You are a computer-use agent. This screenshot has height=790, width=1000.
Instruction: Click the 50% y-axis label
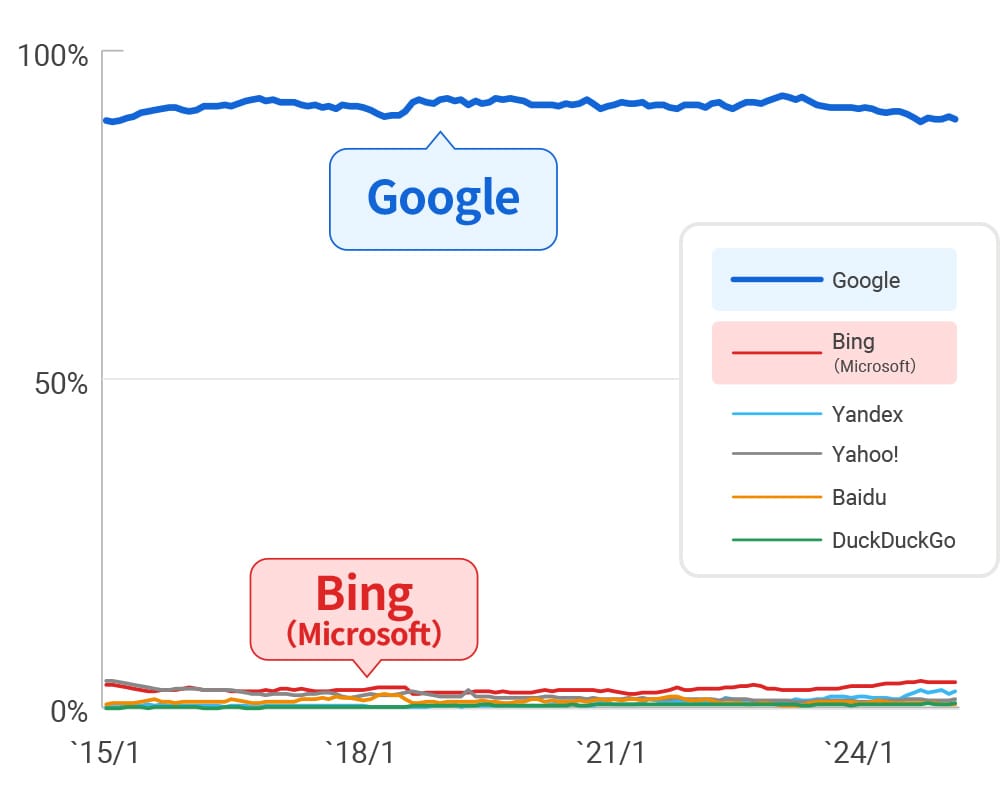coord(61,383)
